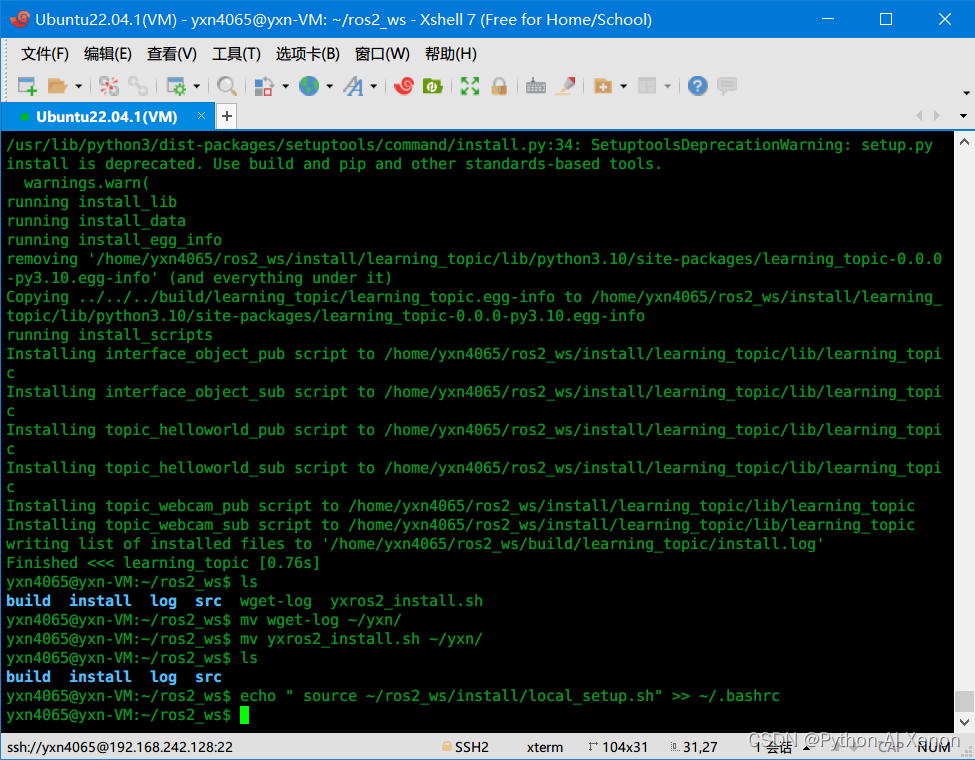Open the 窗口(W) menu

(x=382, y=54)
